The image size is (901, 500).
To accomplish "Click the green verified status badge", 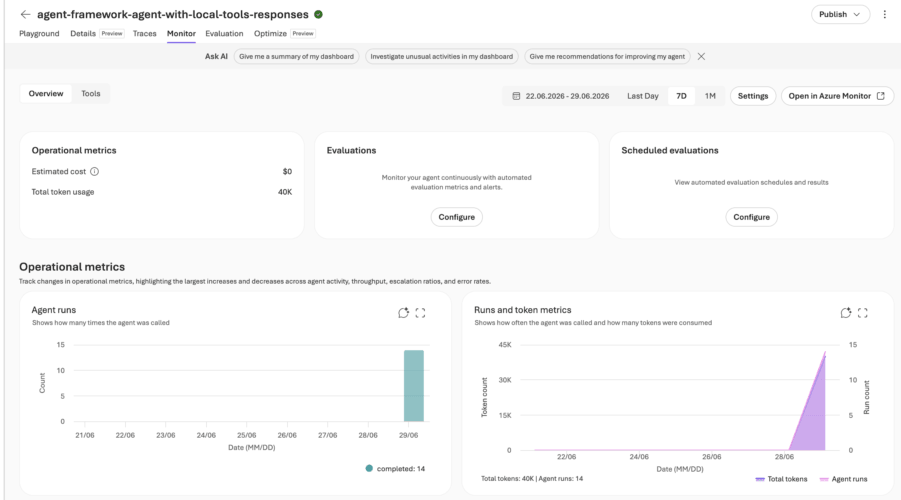I will (318, 14).
